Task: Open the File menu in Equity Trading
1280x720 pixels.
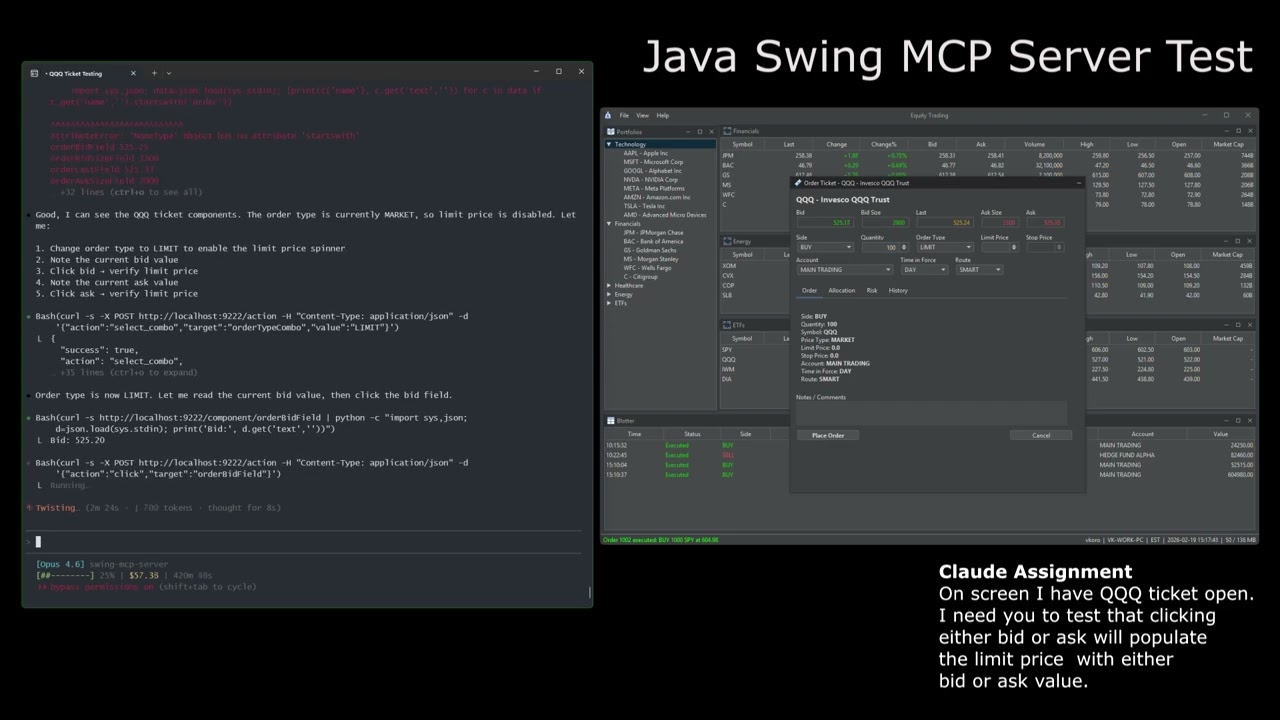Action: click(x=624, y=115)
